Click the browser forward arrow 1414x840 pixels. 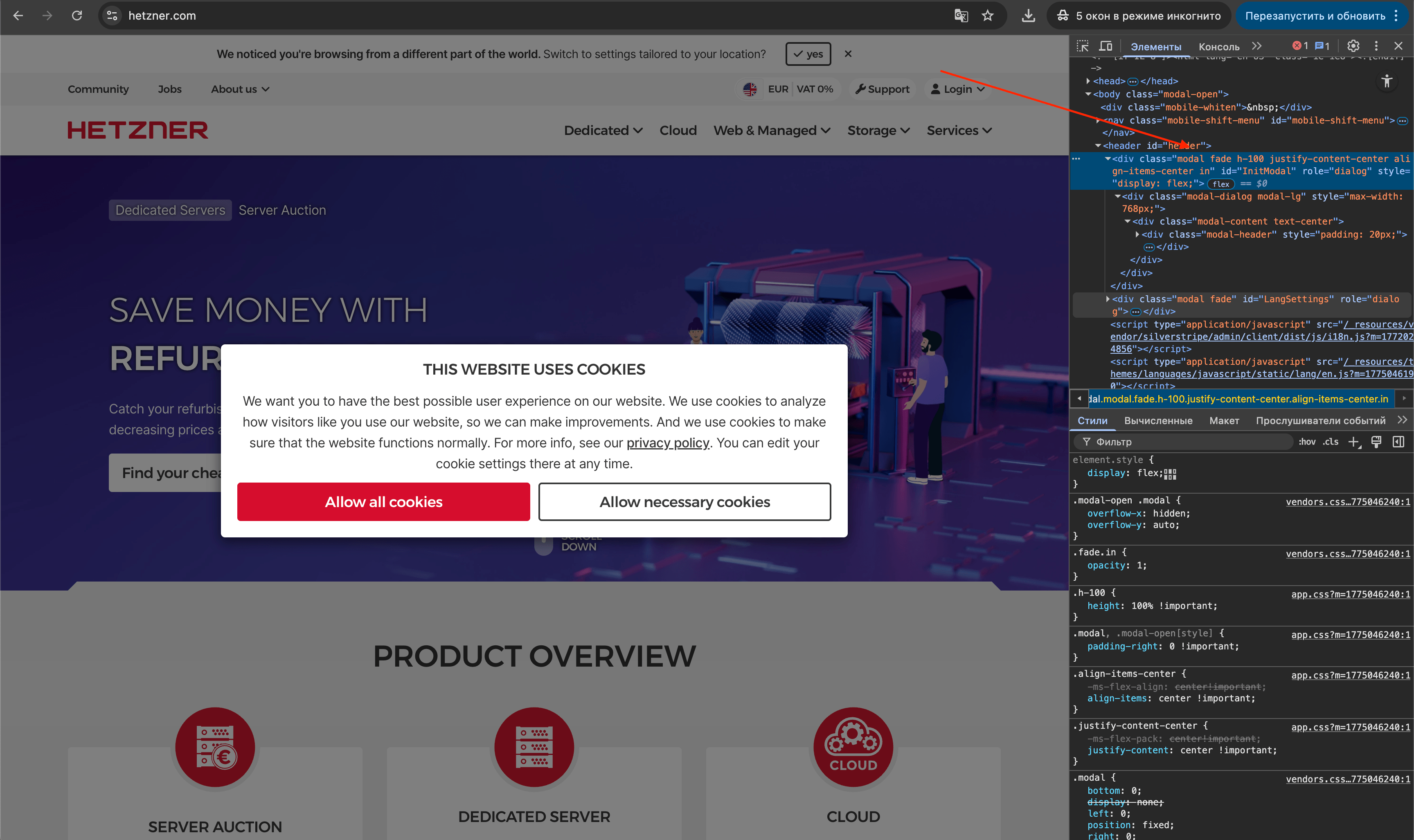pyautogui.click(x=47, y=16)
